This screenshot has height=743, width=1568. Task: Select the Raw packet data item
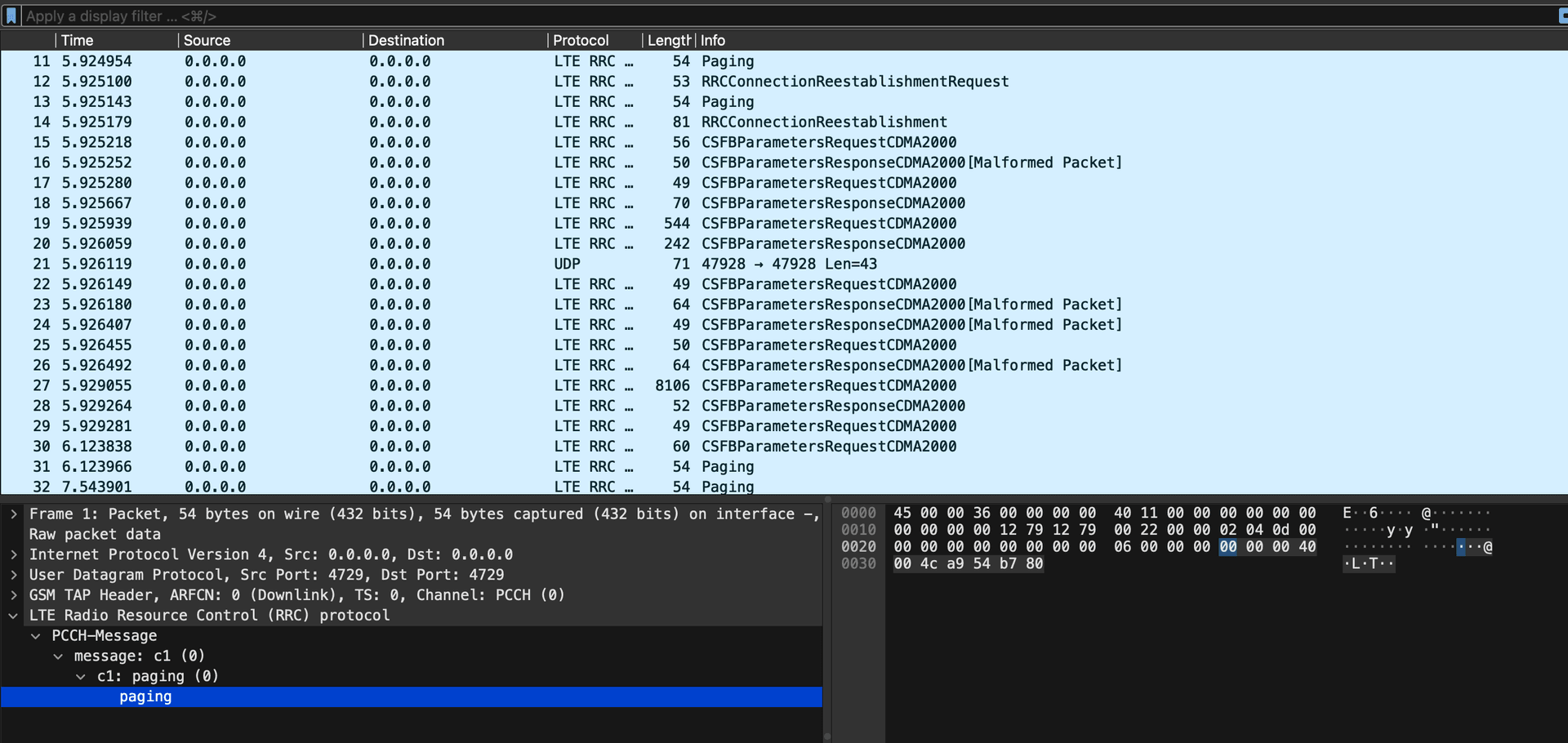(94, 534)
